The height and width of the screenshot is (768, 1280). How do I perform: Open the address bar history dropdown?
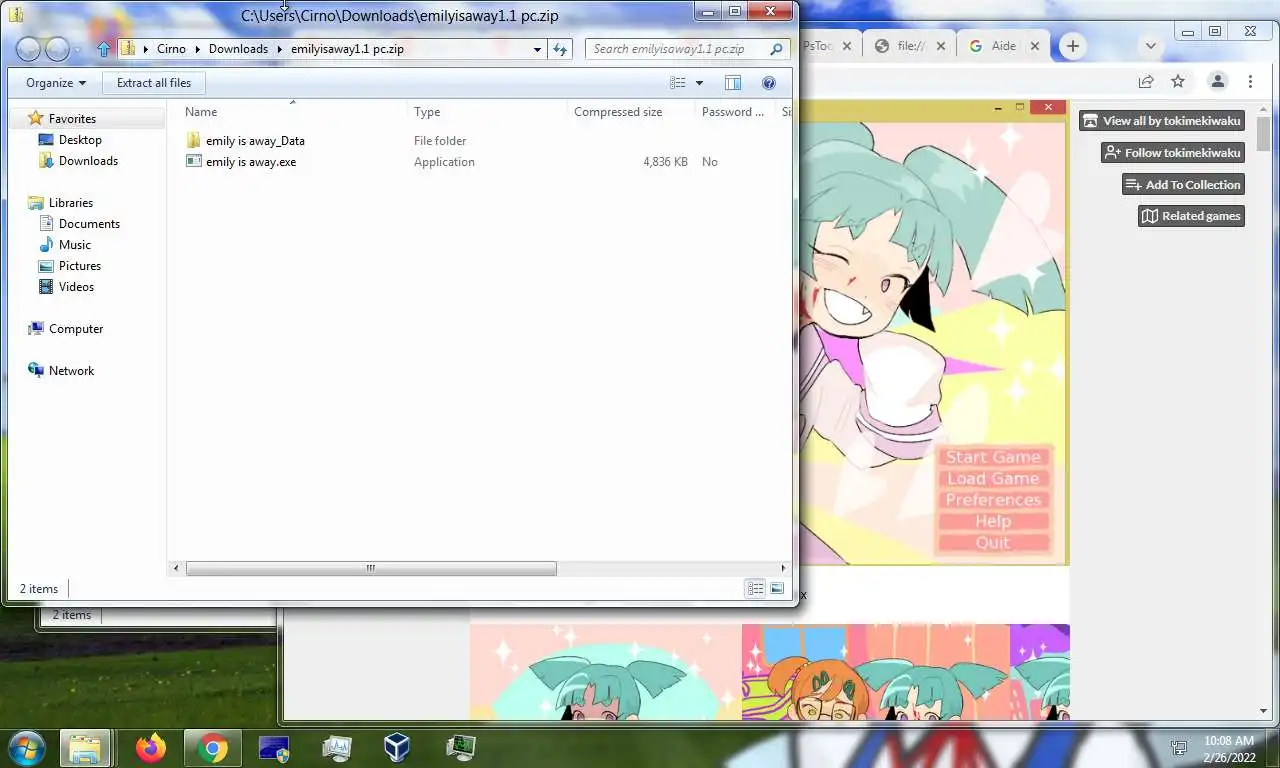(537, 48)
